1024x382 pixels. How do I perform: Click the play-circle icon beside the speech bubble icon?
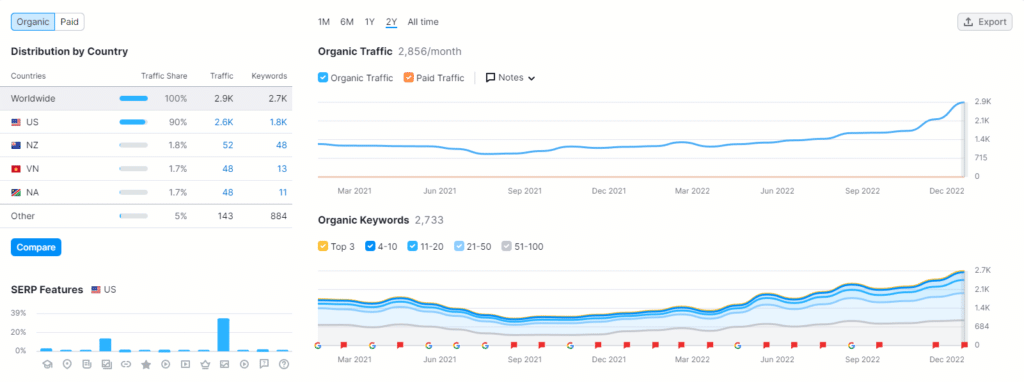244,364
